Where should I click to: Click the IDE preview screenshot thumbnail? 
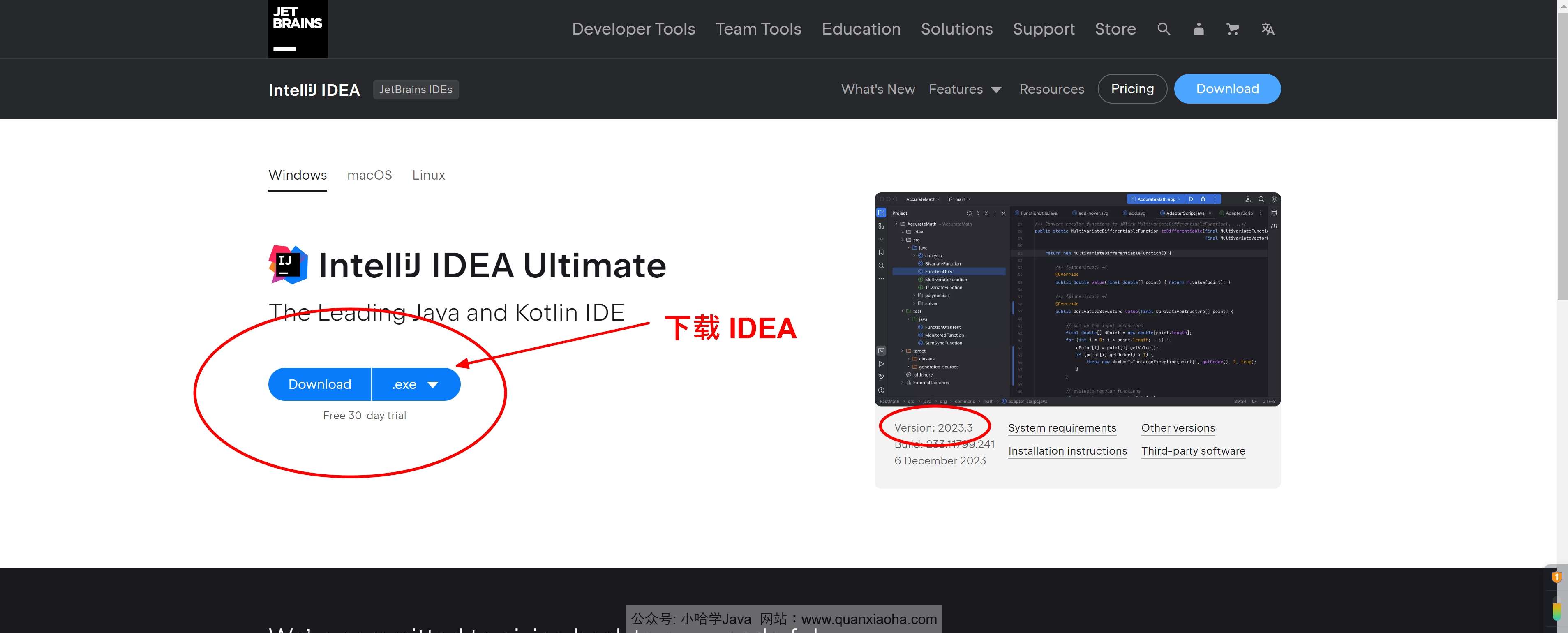[1077, 299]
